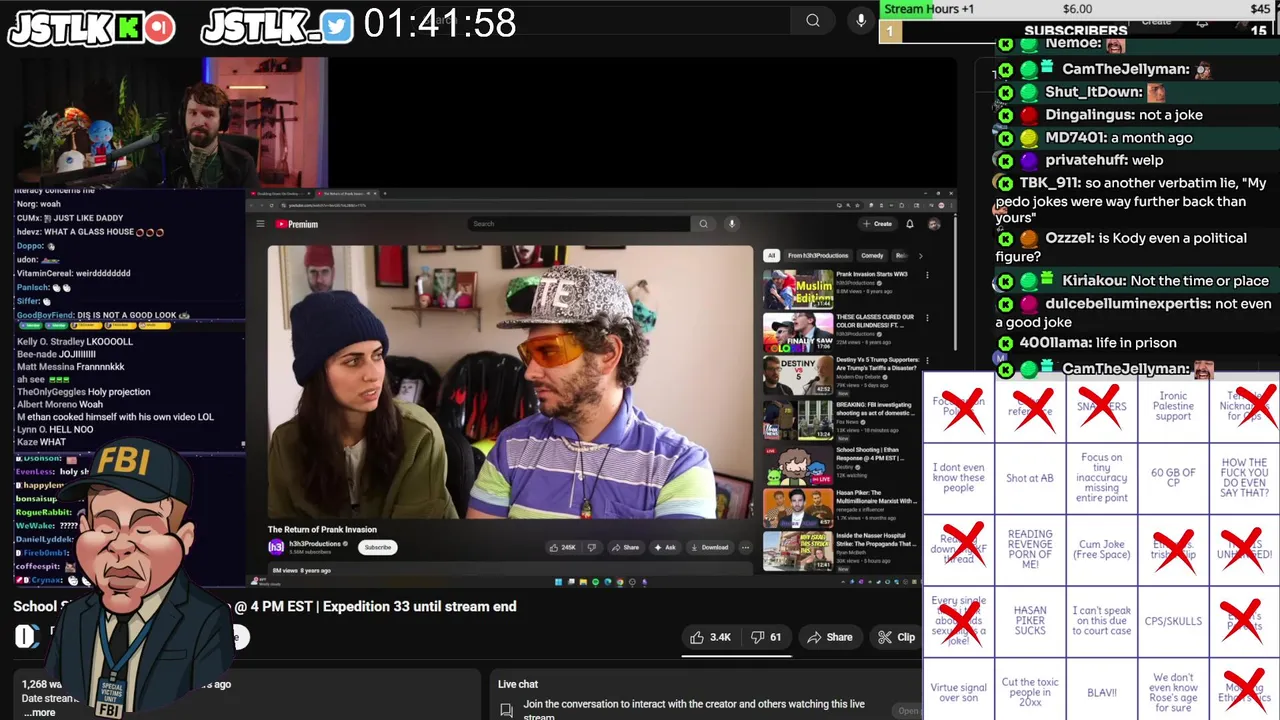Click the top overlay search magnifier icon
Image resolution: width=1280 pixels, height=720 pixels.
pyautogui.click(x=813, y=21)
